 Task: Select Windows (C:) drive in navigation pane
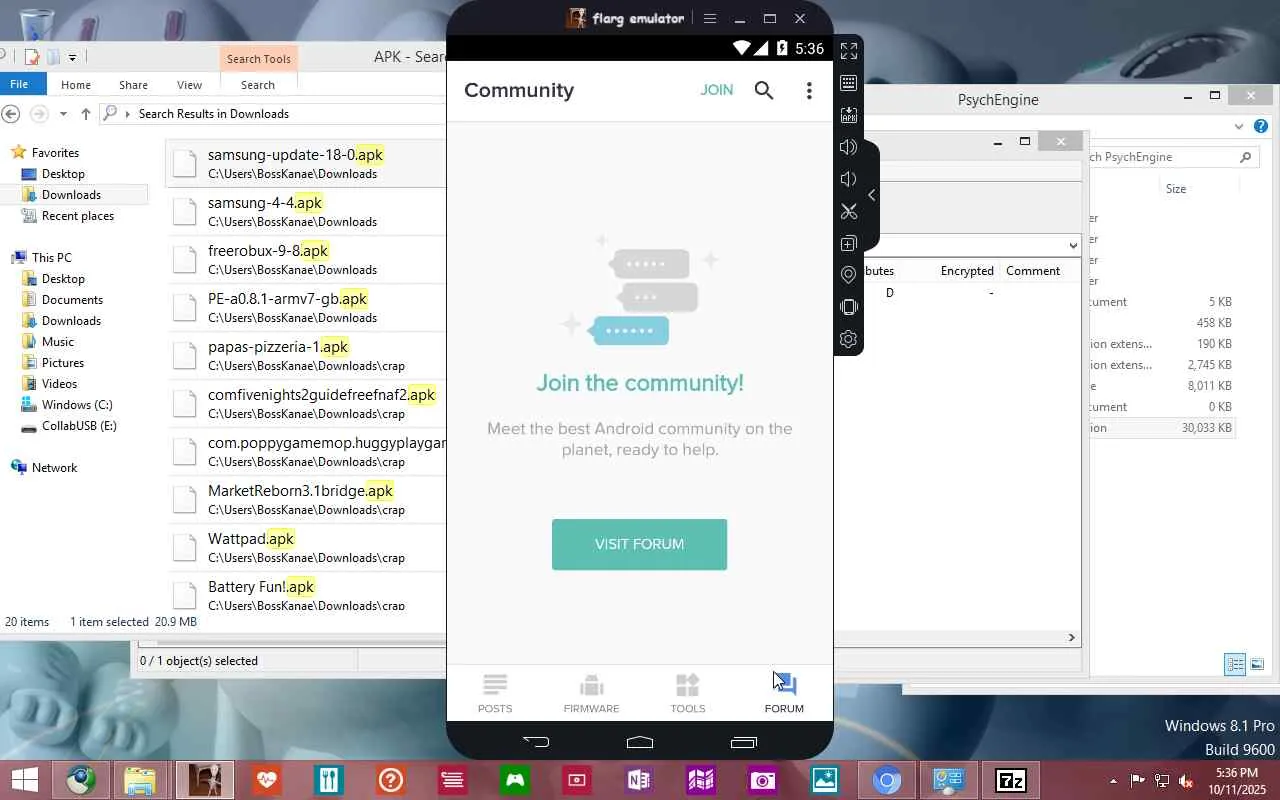77,405
